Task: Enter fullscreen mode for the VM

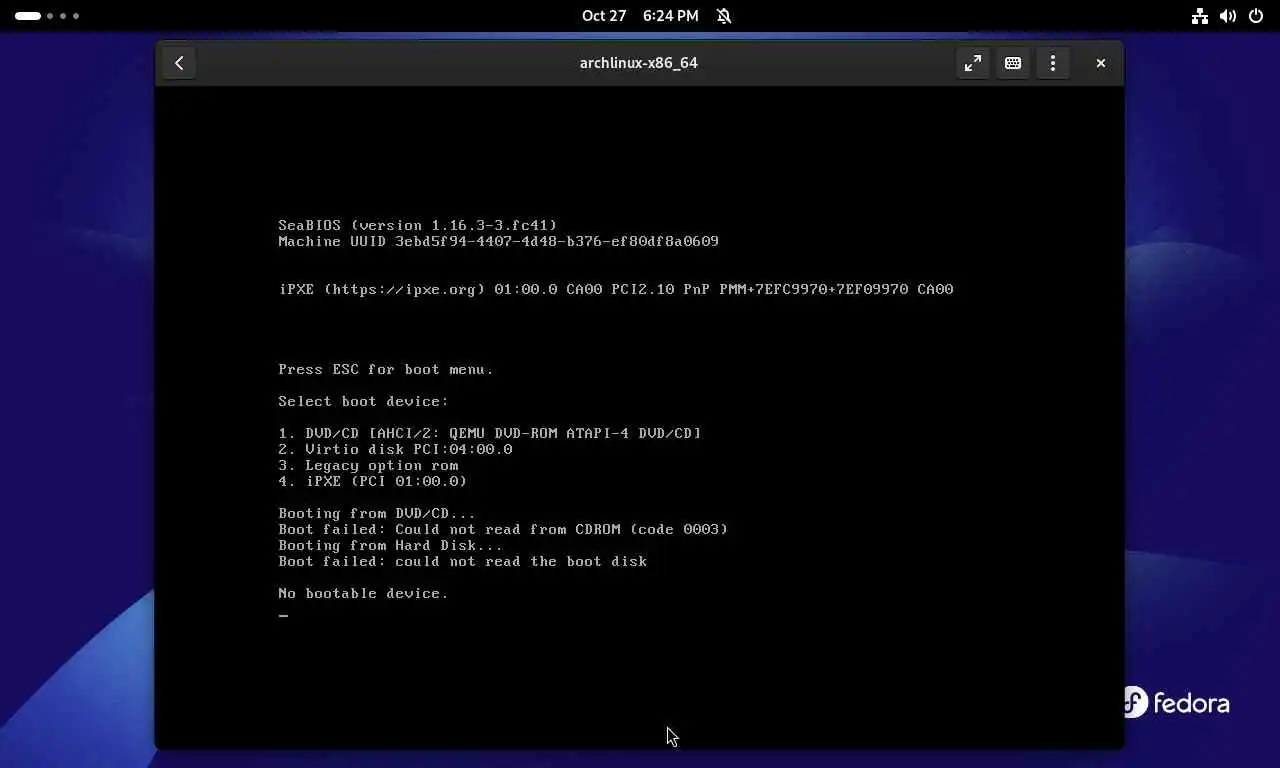Action: (972, 63)
